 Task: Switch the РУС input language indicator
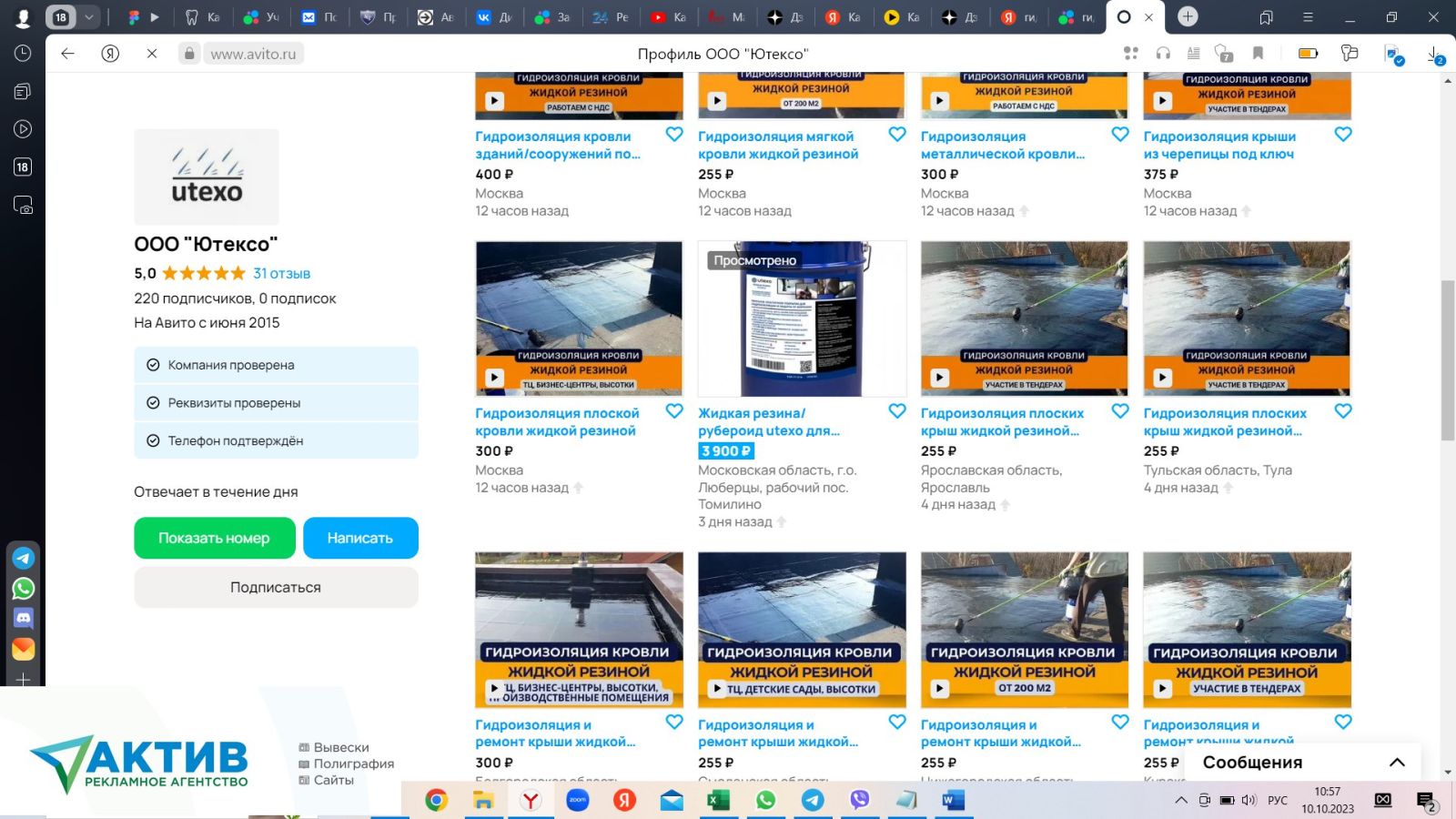click(1278, 800)
